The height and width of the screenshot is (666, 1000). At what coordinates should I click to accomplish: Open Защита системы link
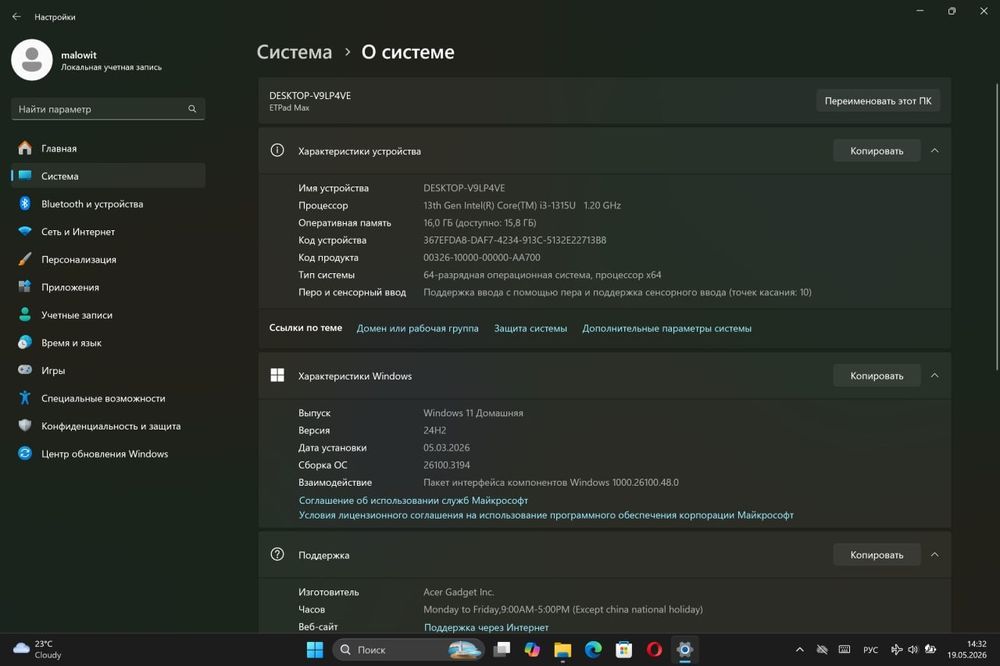[x=530, y=328]
